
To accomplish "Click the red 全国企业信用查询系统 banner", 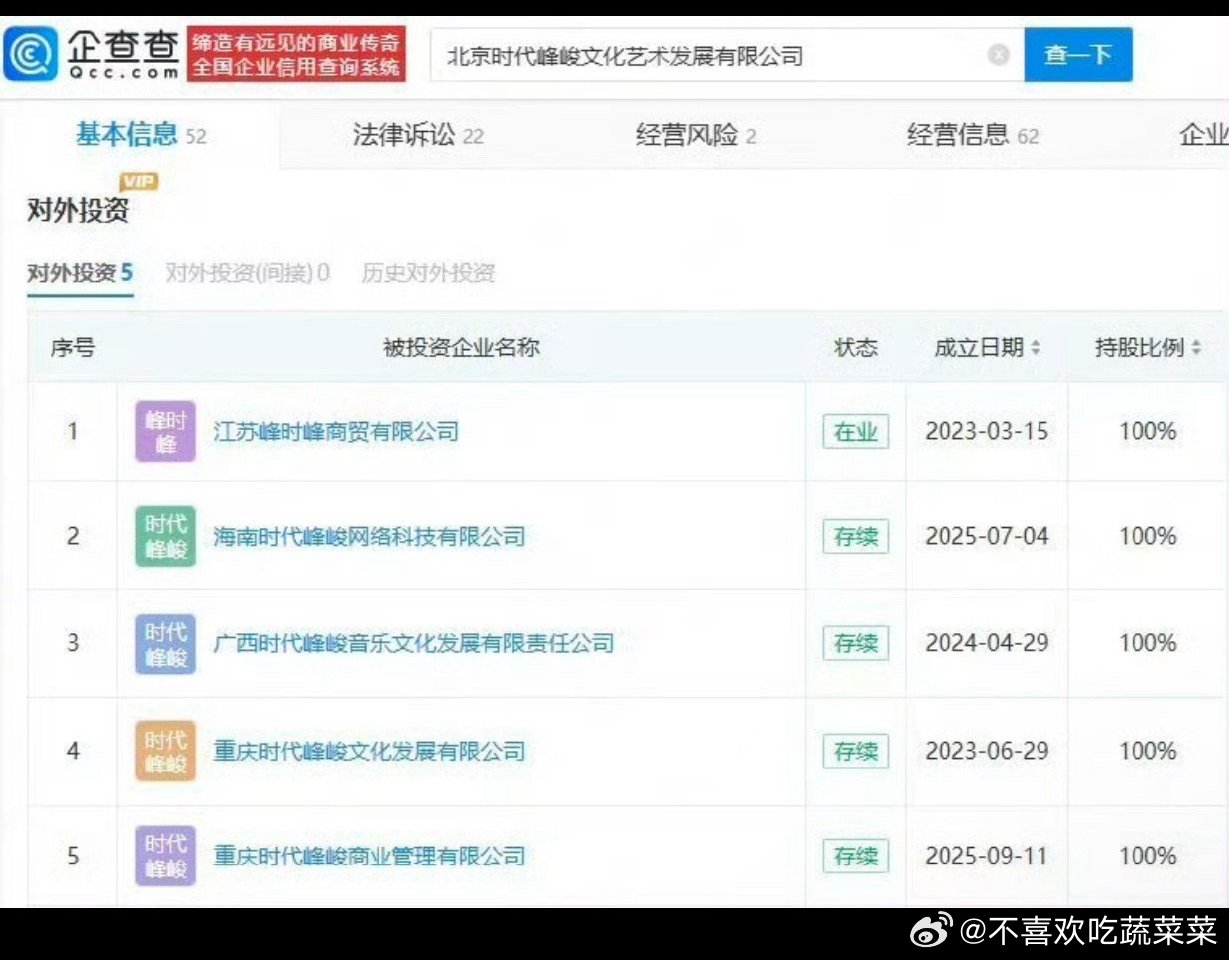I will point(297,54).
